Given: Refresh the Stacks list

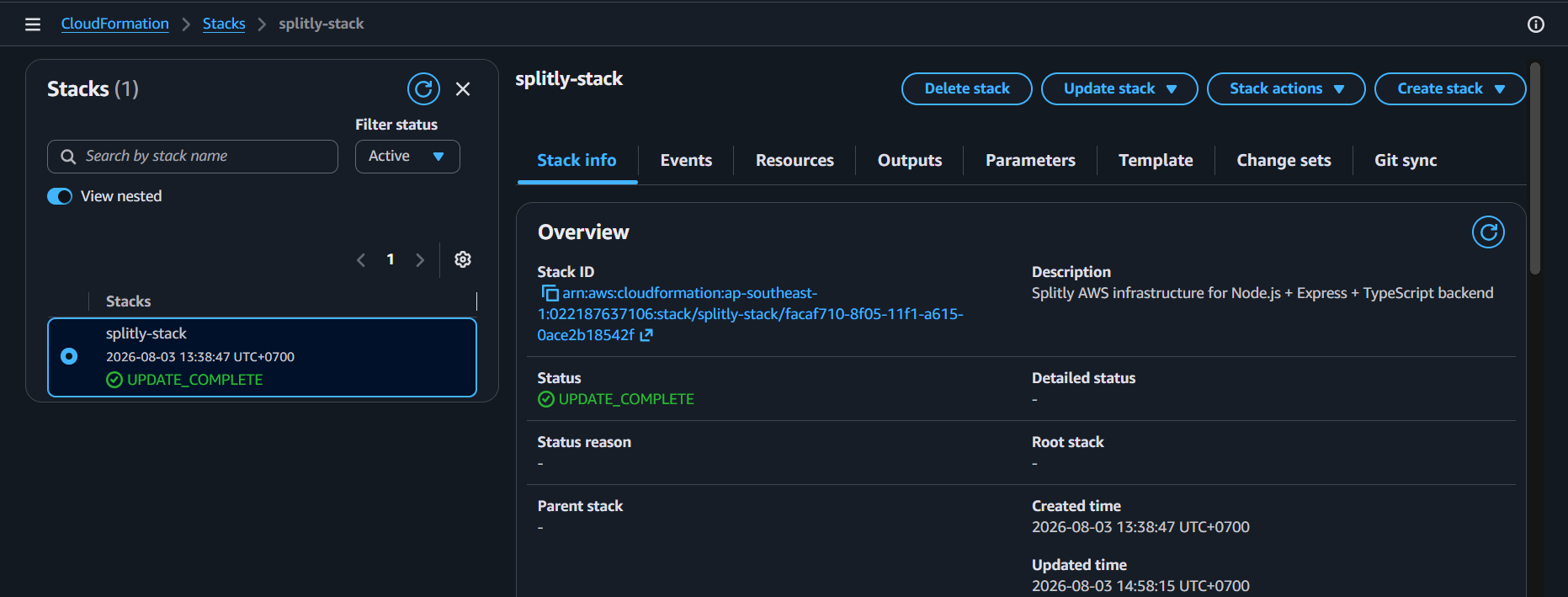Looking at the screenshot, I should tap(423, 88).
